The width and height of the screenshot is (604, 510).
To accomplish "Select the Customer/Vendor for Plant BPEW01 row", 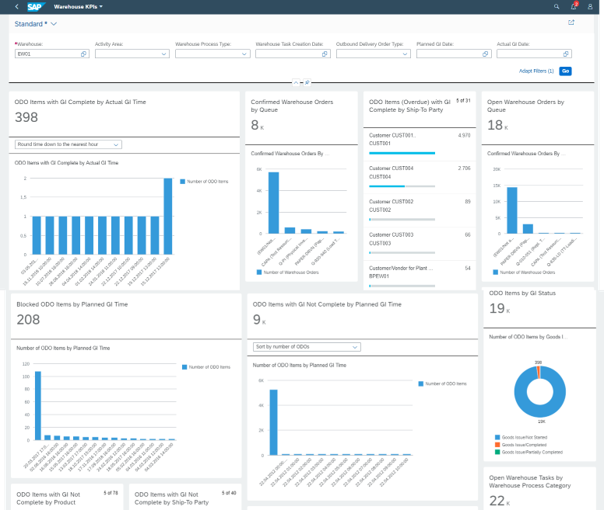I will click(419, 276).
